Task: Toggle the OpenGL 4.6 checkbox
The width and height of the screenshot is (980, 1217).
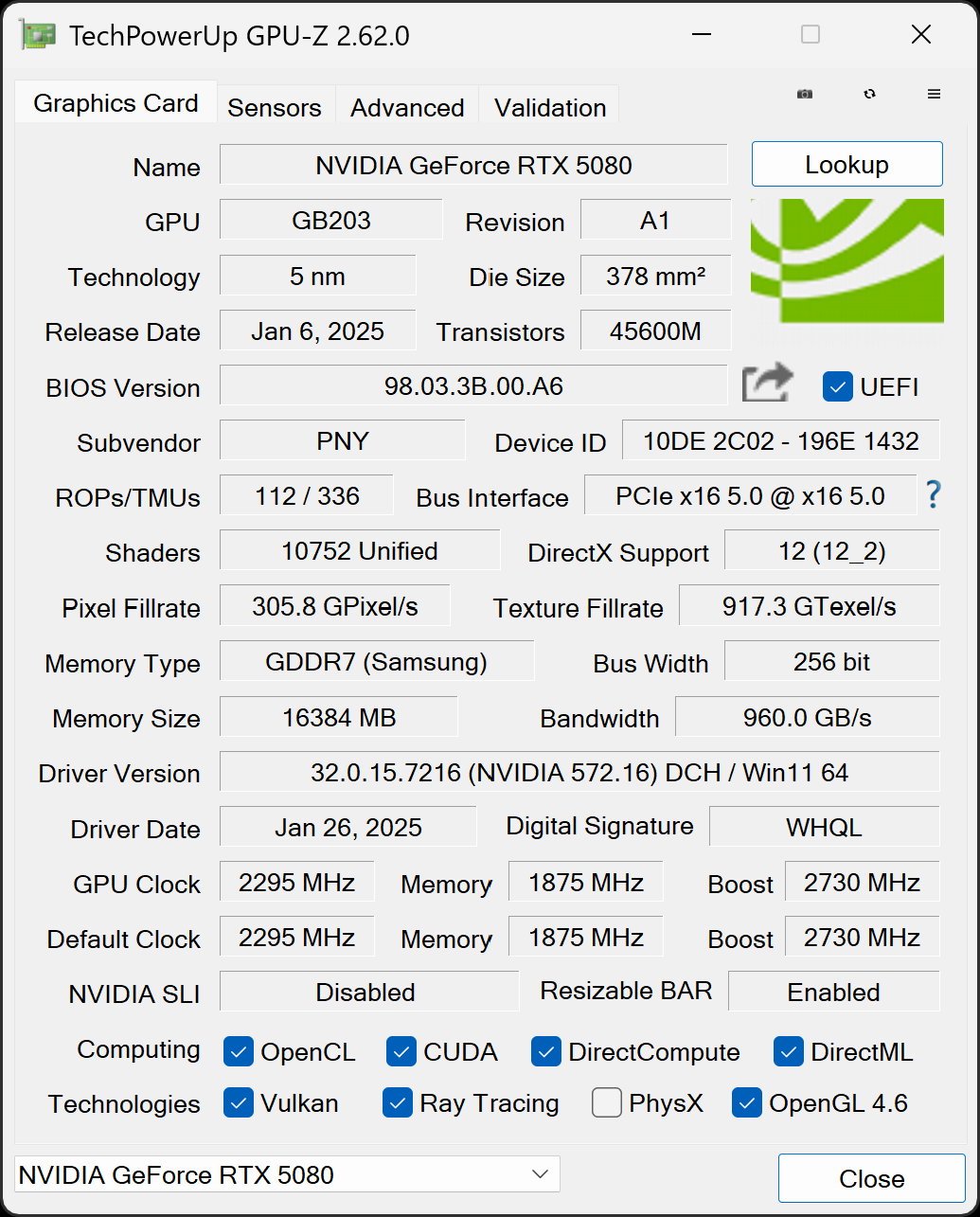Action: (747, 1102)
